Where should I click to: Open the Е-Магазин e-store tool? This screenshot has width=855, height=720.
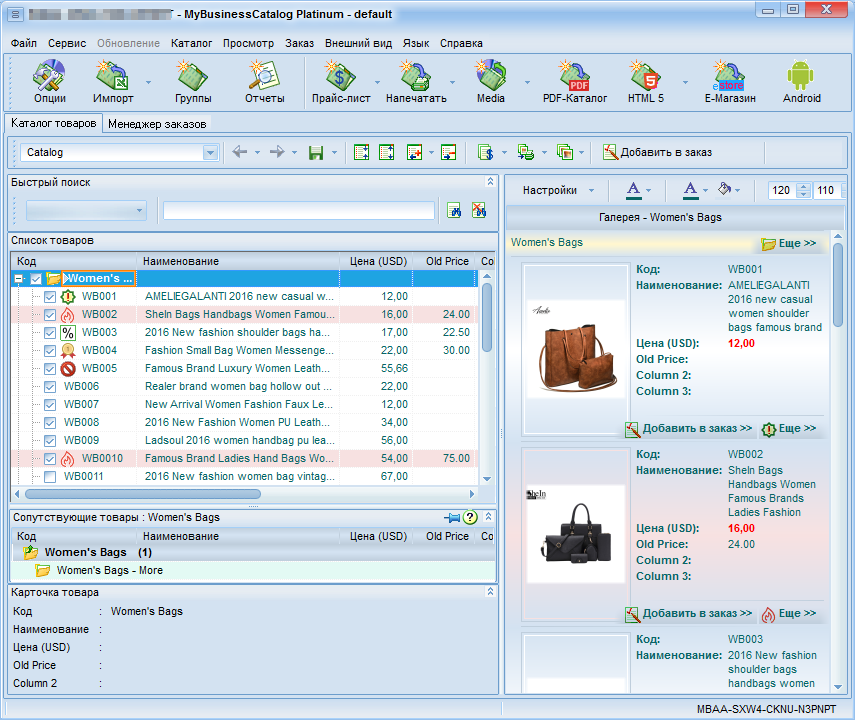(730, 82)
